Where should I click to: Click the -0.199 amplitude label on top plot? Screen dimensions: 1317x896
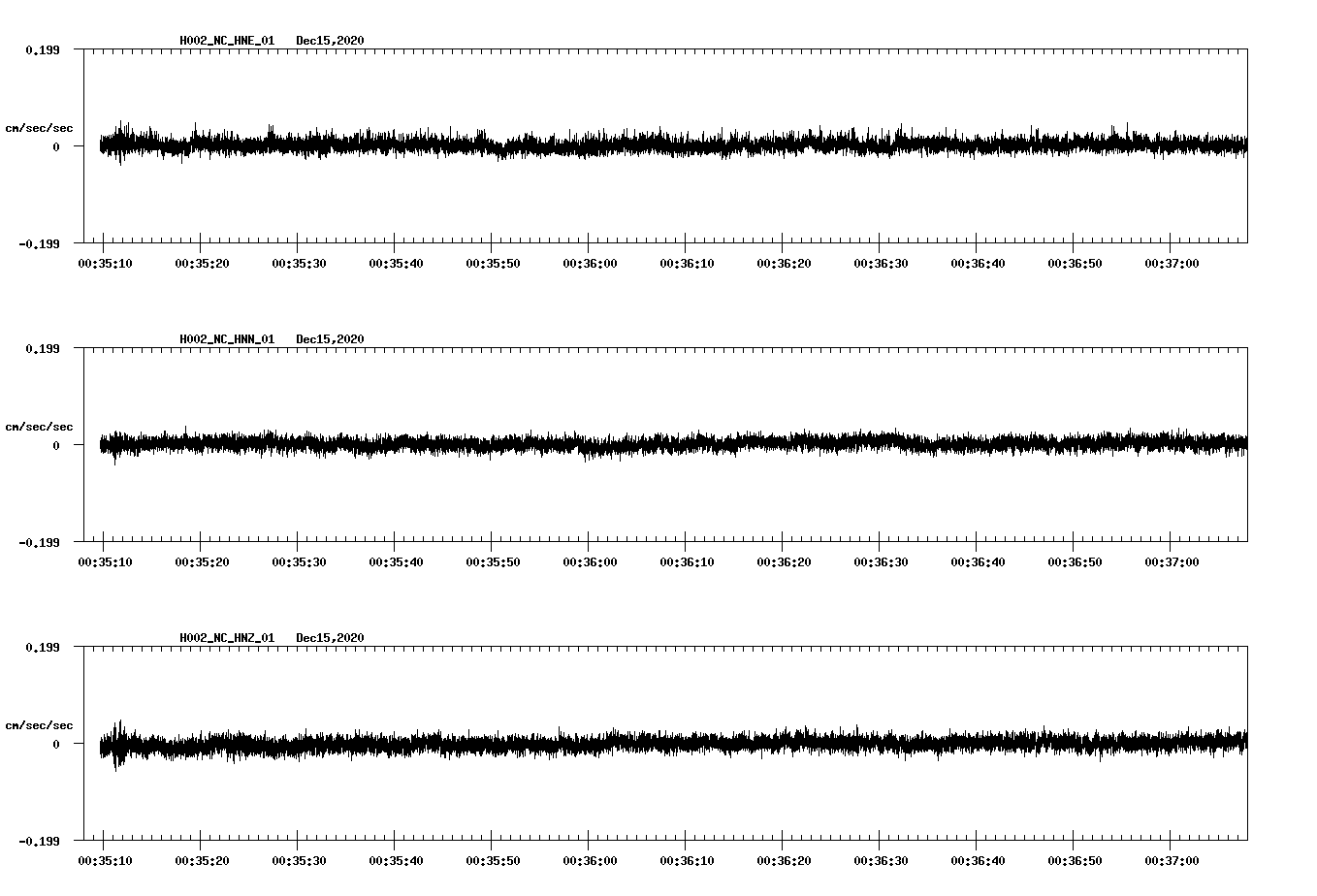point(41,242)
